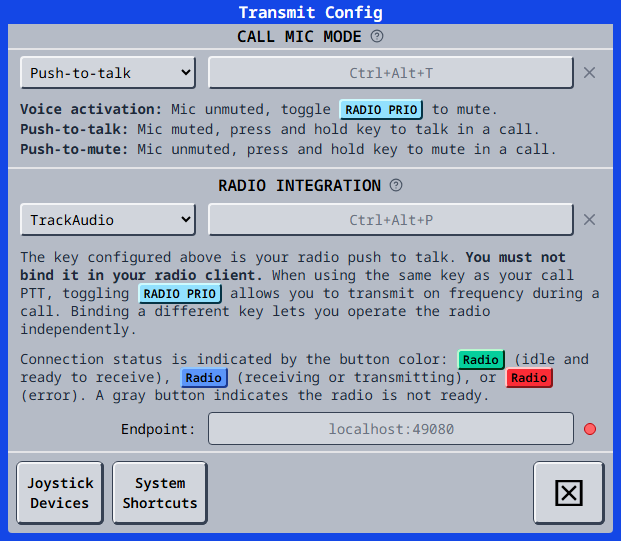The image size is (621, 541).
Task: Click the CALL MIC MODE heading
Action: (299, 36)
